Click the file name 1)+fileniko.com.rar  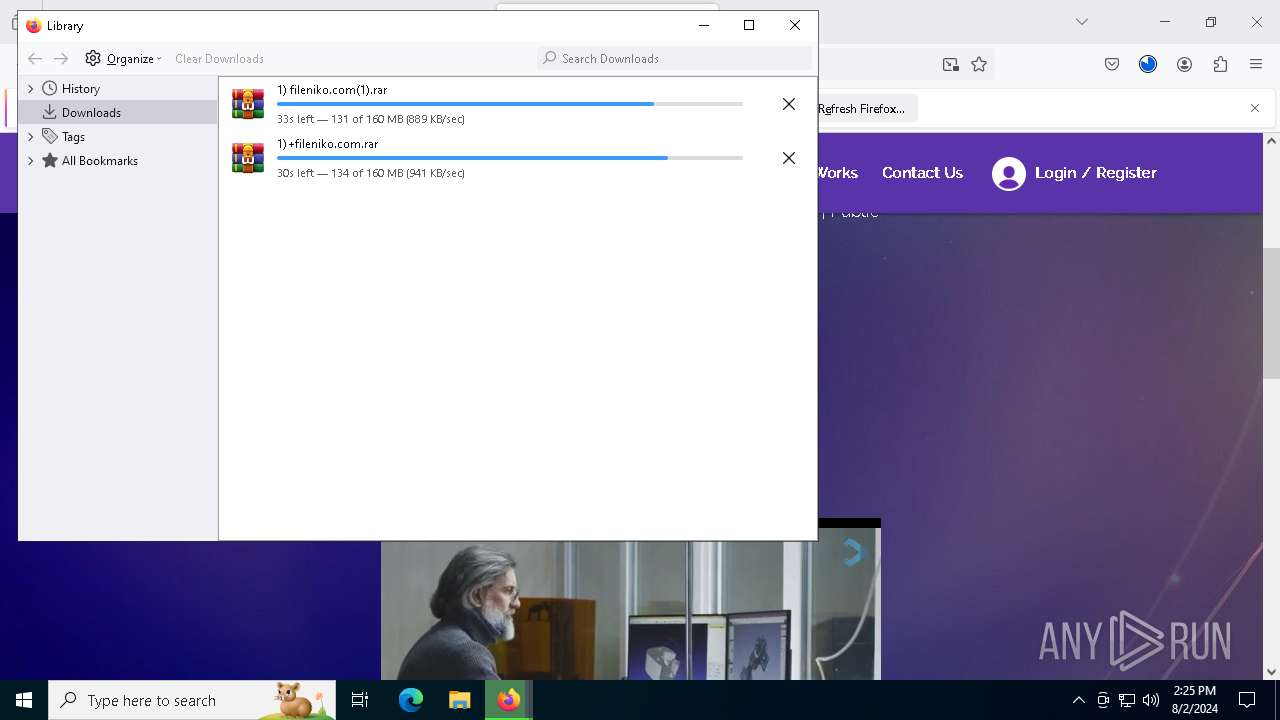[x=327, y=144]
